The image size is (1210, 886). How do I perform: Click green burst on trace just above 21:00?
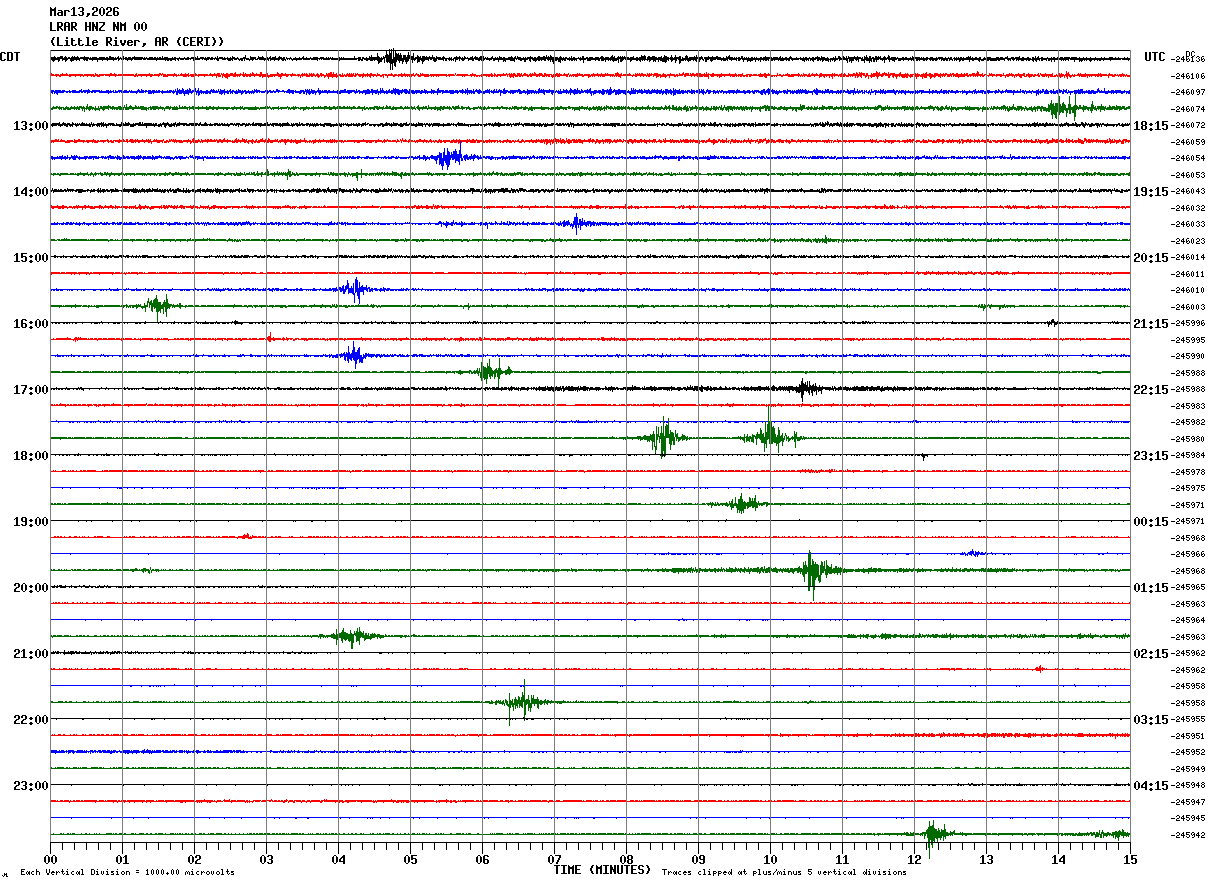point(352,636)
